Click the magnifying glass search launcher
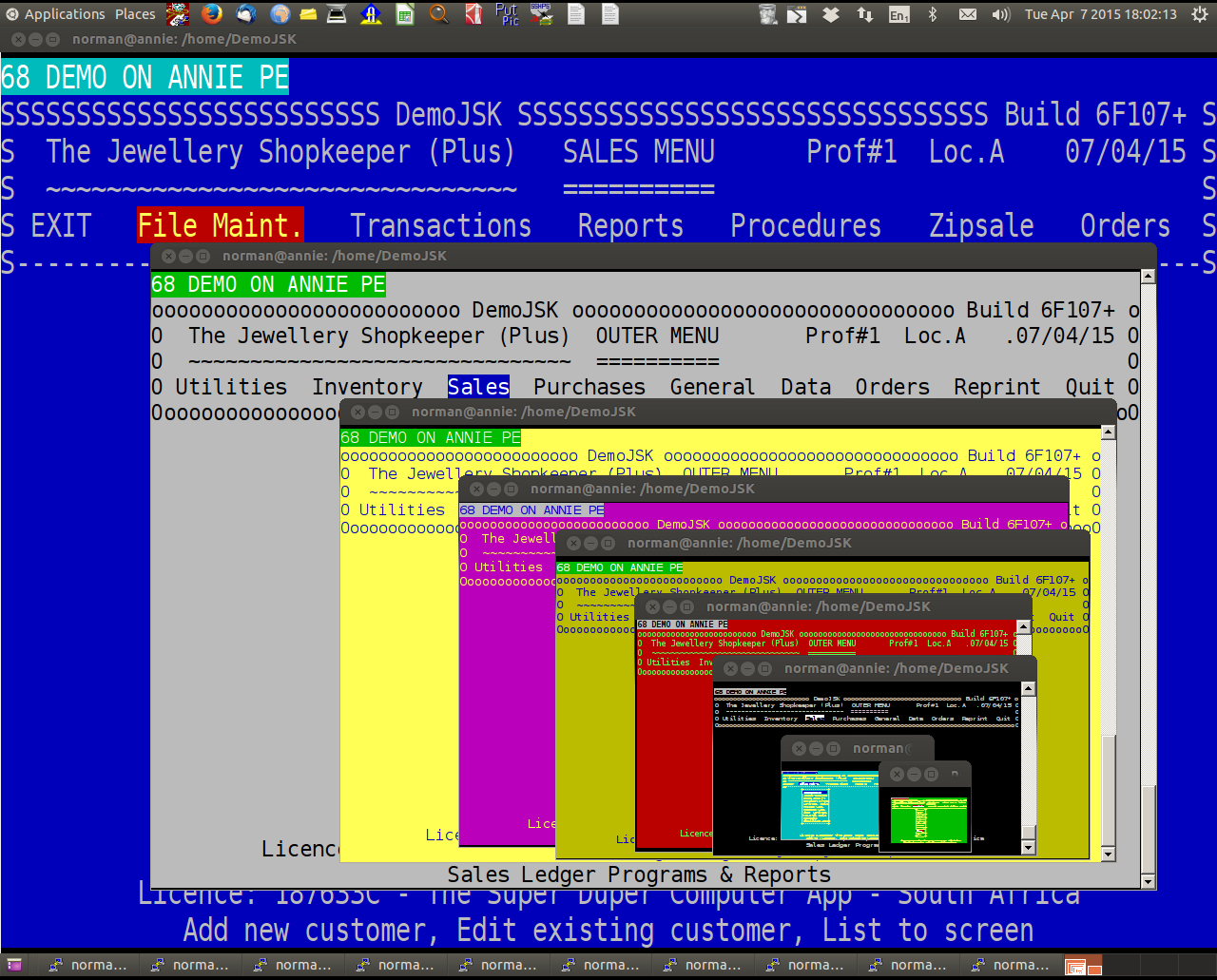 click(438, 13)
